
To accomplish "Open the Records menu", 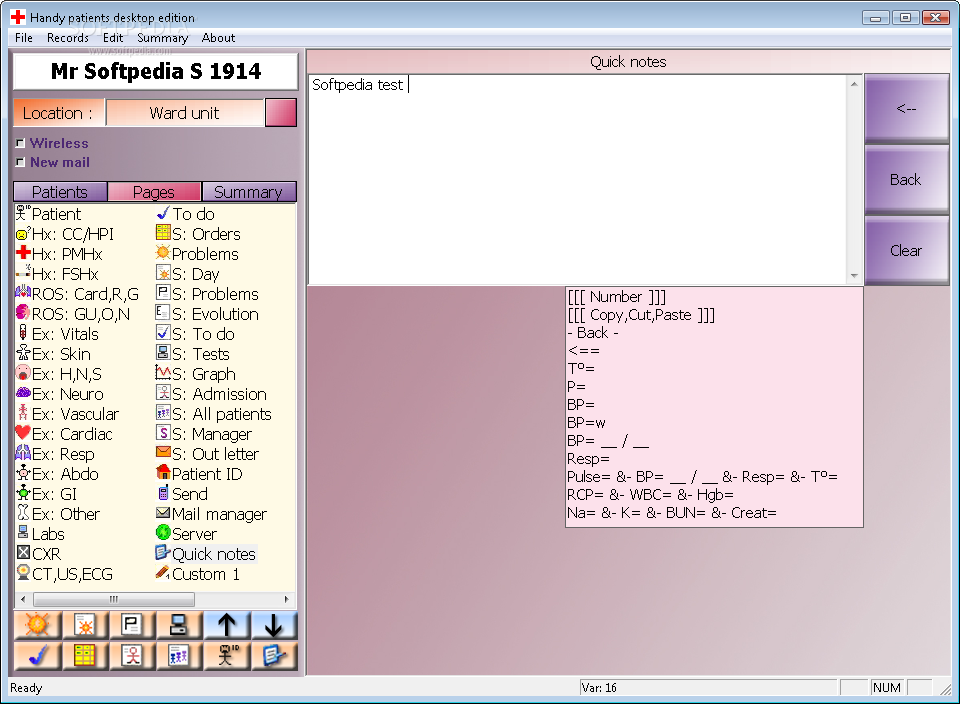I will click(68, 38).
